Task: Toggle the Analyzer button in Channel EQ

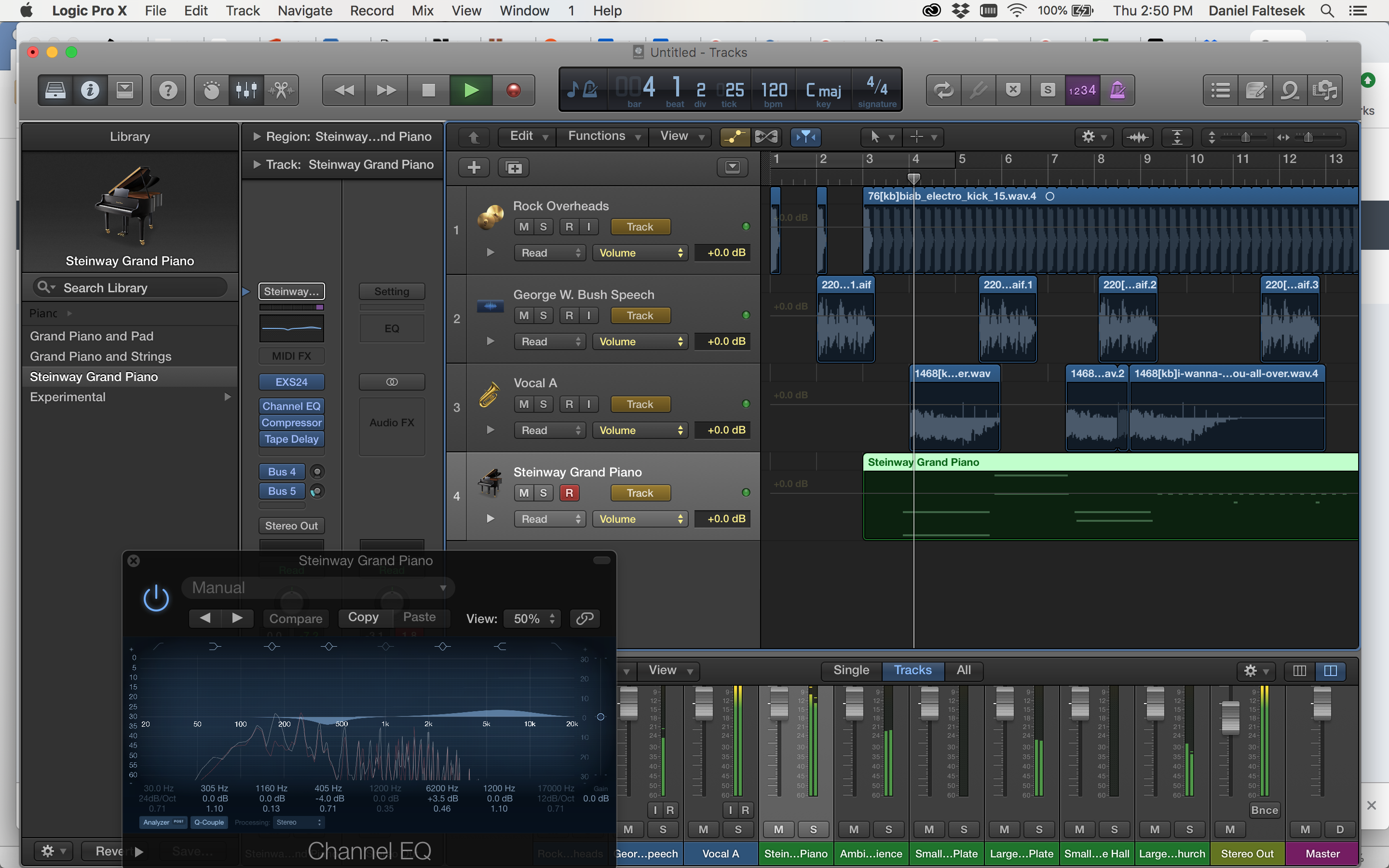Action: 163,822
